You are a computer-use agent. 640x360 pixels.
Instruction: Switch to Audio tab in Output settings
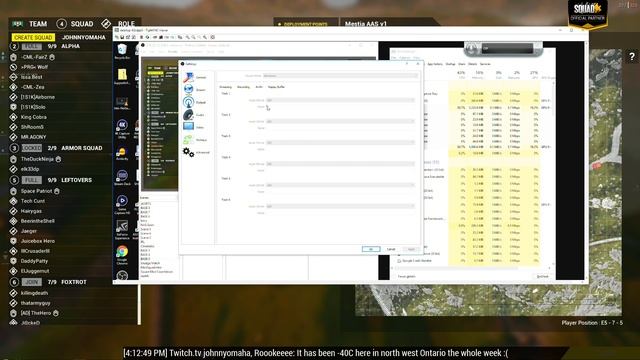pyautogui.click(x=259, y=87)
